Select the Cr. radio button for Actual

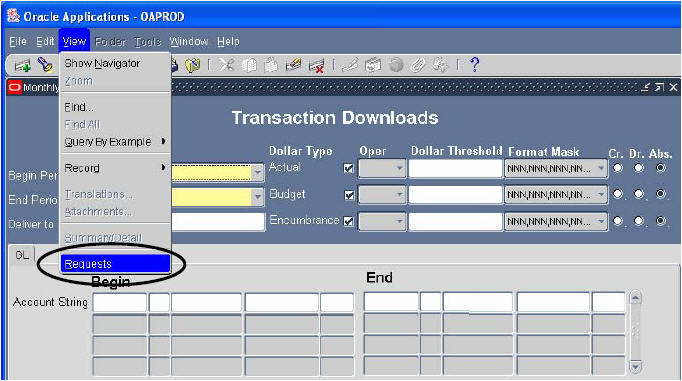[x=617, y=168]
